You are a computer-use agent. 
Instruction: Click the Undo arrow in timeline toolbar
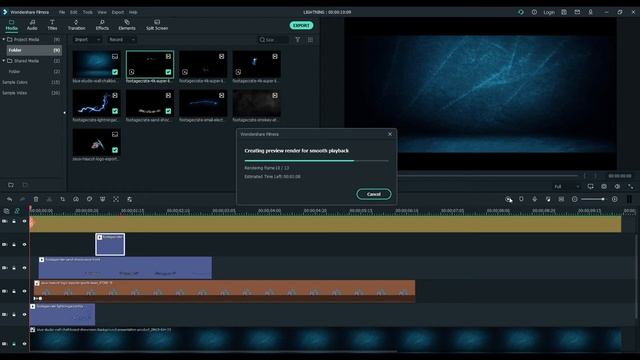[x=9, y=199]
